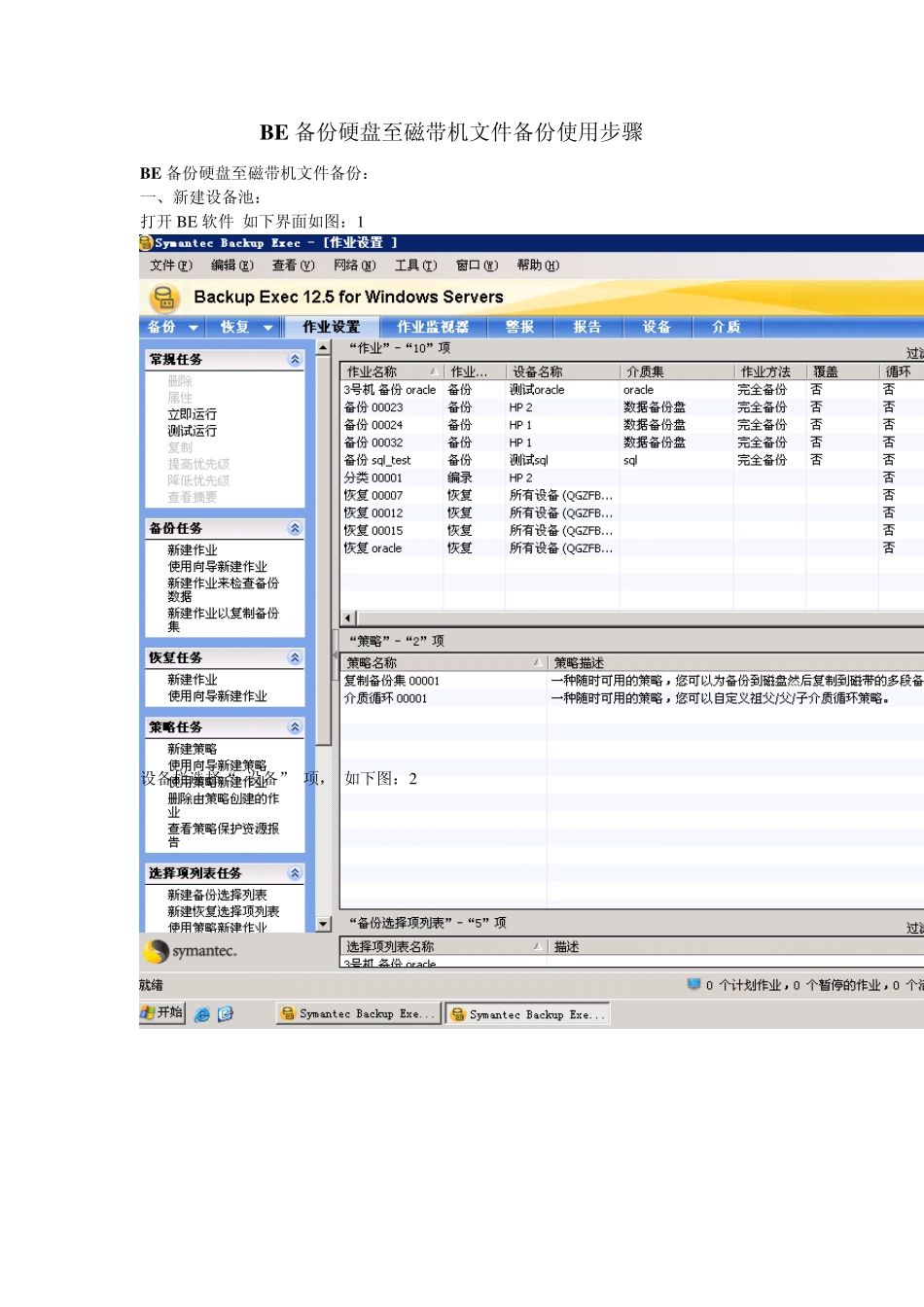Viewport: 924px width, 1307px height.
Task: Open the 查看 menu
Action: 293,265
